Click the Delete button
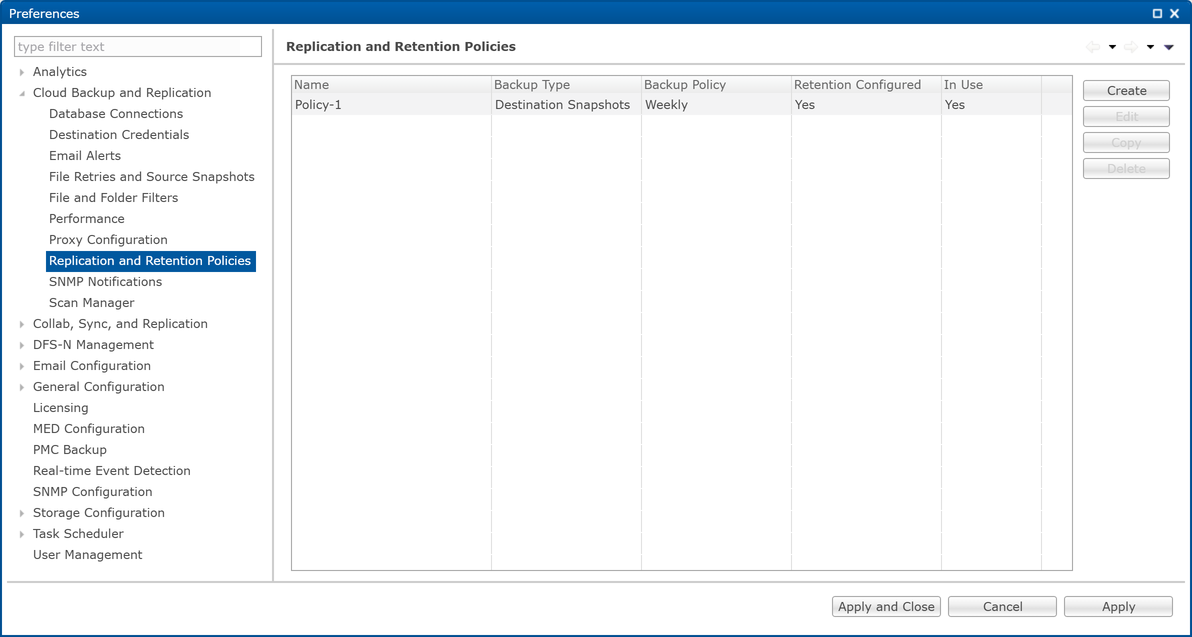1192x637 pixels. click(x=1126, y=169)
